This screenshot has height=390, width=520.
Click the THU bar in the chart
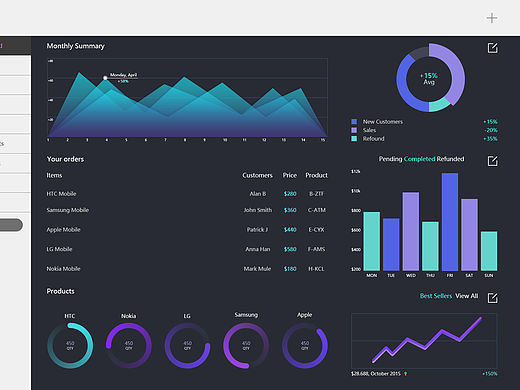pyautogui.click(x=430, y=246)
